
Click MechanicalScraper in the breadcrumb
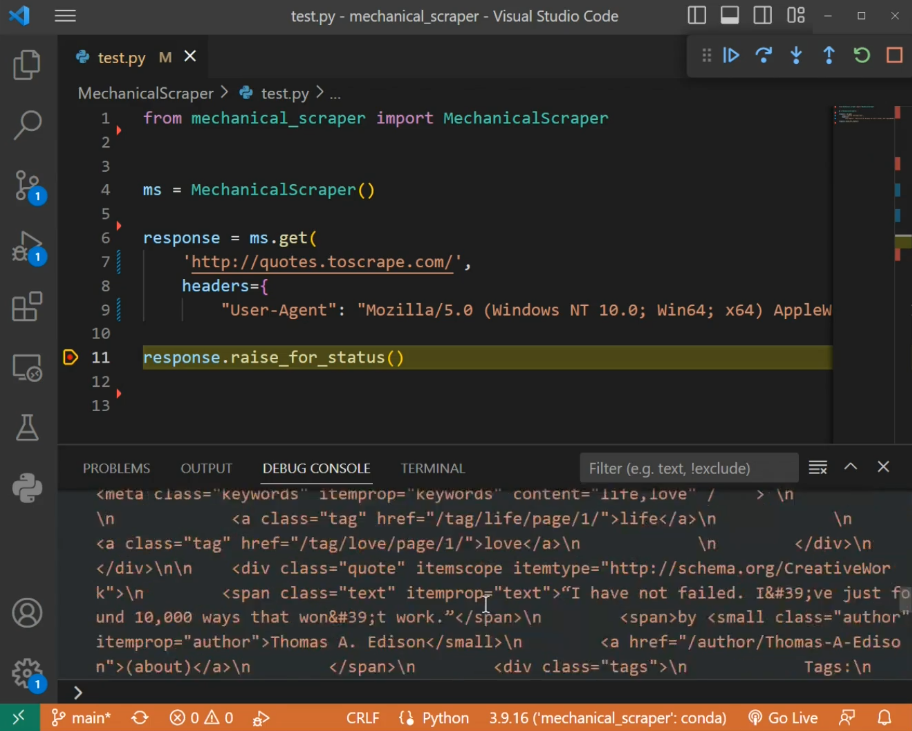coord(145,93)
